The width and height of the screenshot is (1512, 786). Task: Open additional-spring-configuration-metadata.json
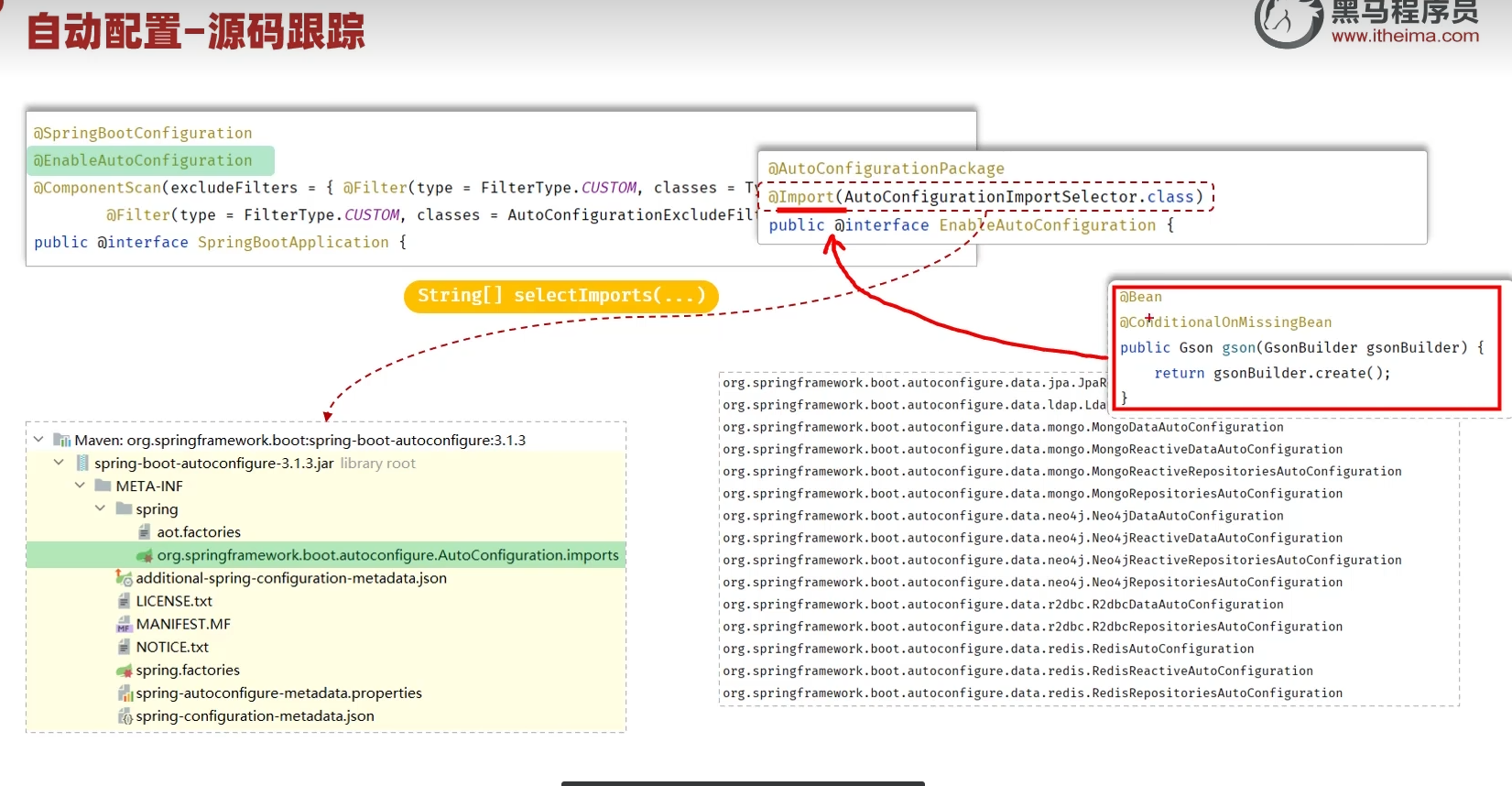coord(291,578)
